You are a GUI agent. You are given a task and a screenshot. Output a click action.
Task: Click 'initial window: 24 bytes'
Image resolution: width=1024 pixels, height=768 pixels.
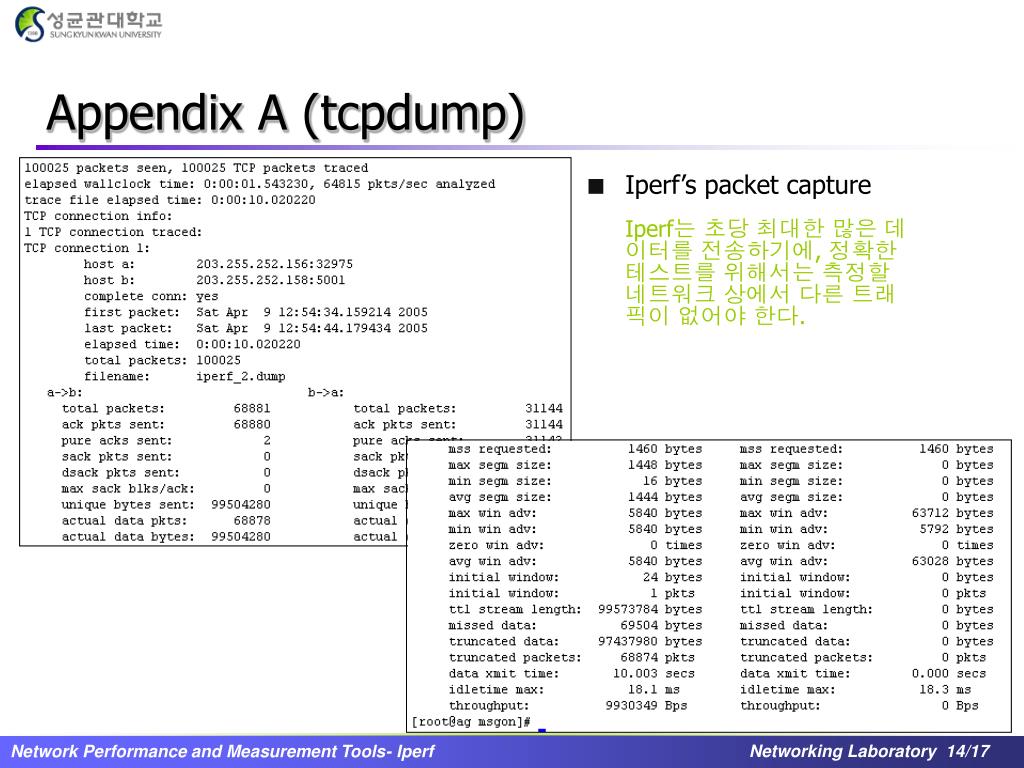[575, 577]
